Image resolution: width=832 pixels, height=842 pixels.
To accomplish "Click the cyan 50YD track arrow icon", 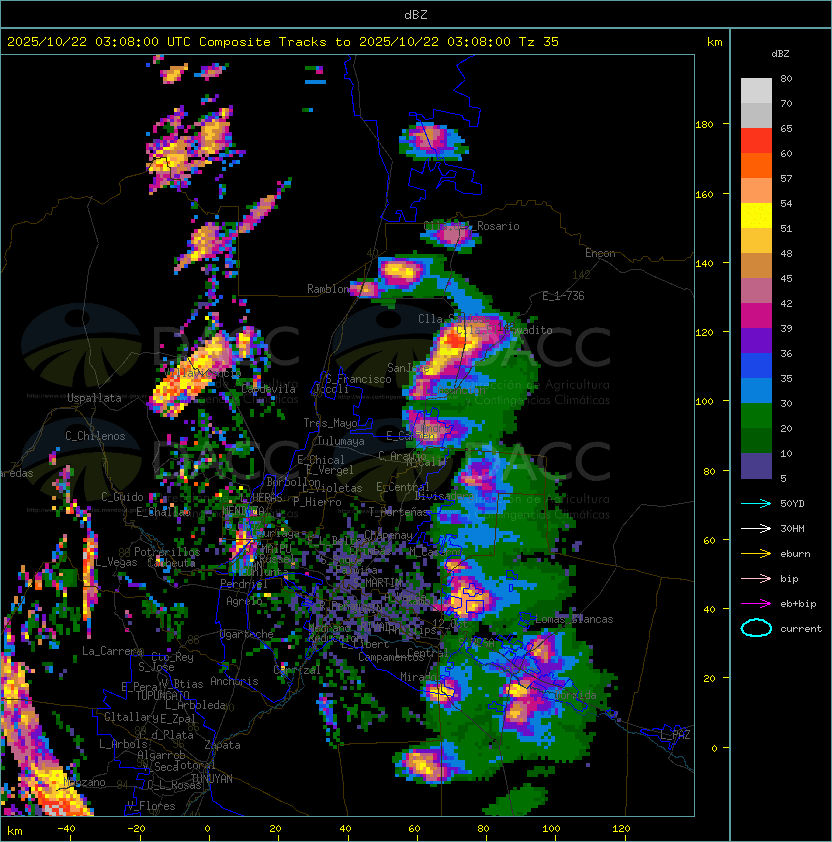I will tap(756, 503).
